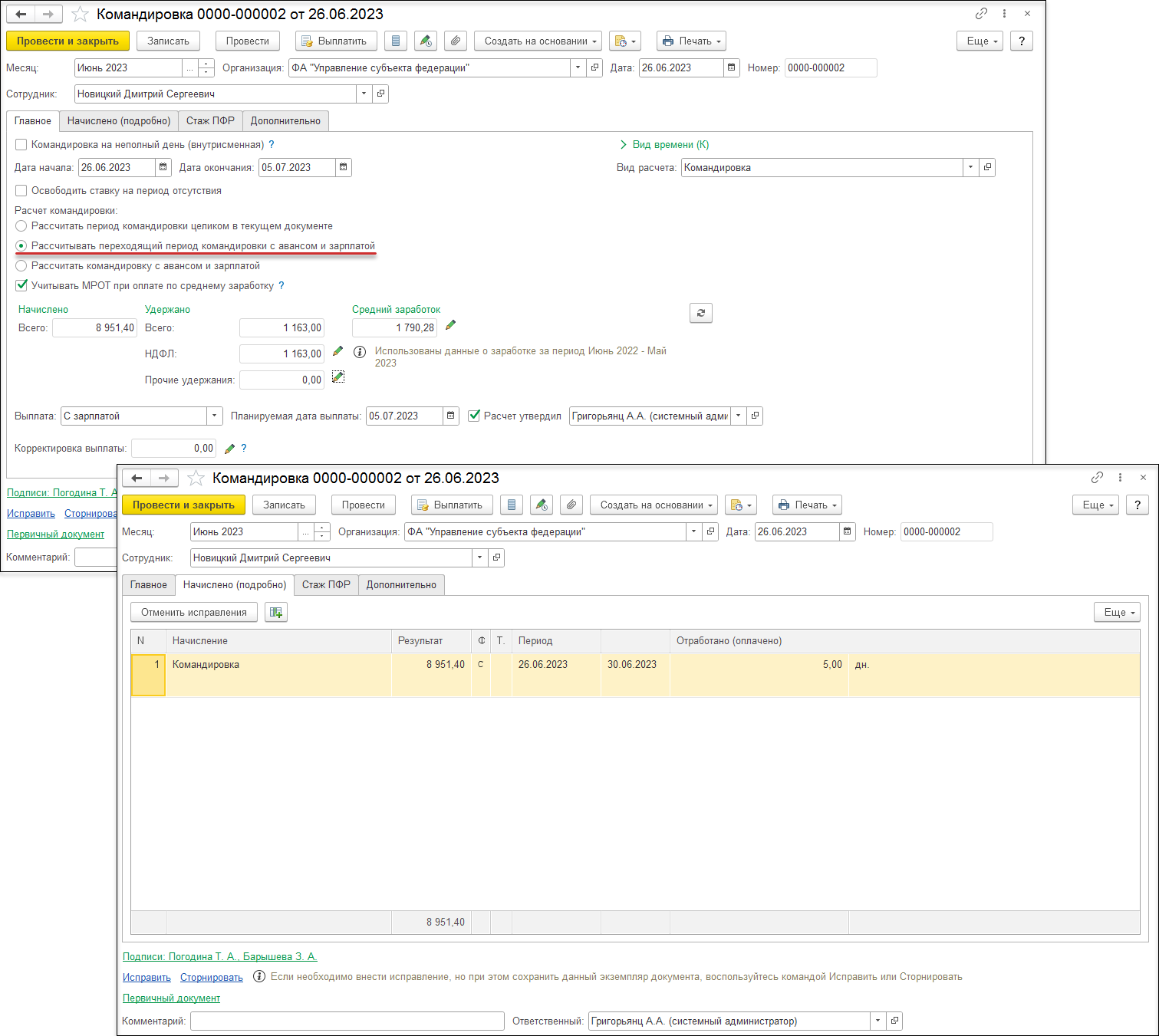Click the link icon in back window title bar

[x=981, y=14]
